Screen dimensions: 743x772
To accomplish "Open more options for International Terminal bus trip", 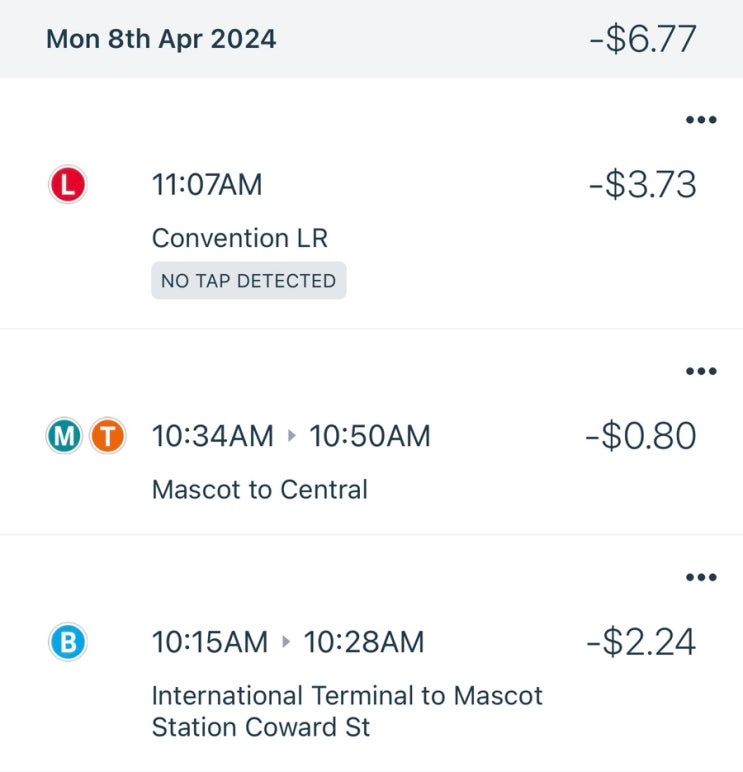I will tap(701, 578).
